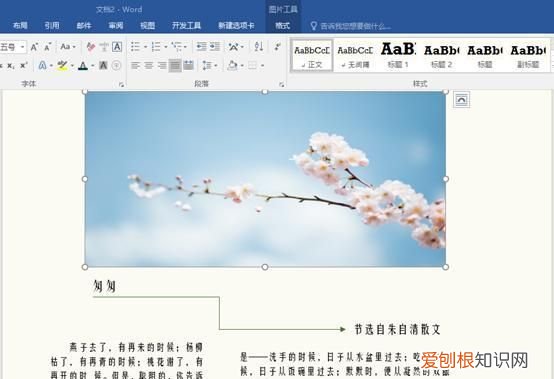Apply the 标题 2 style
The width and height of the screenshot is (554, 379).
coord(442,56)
